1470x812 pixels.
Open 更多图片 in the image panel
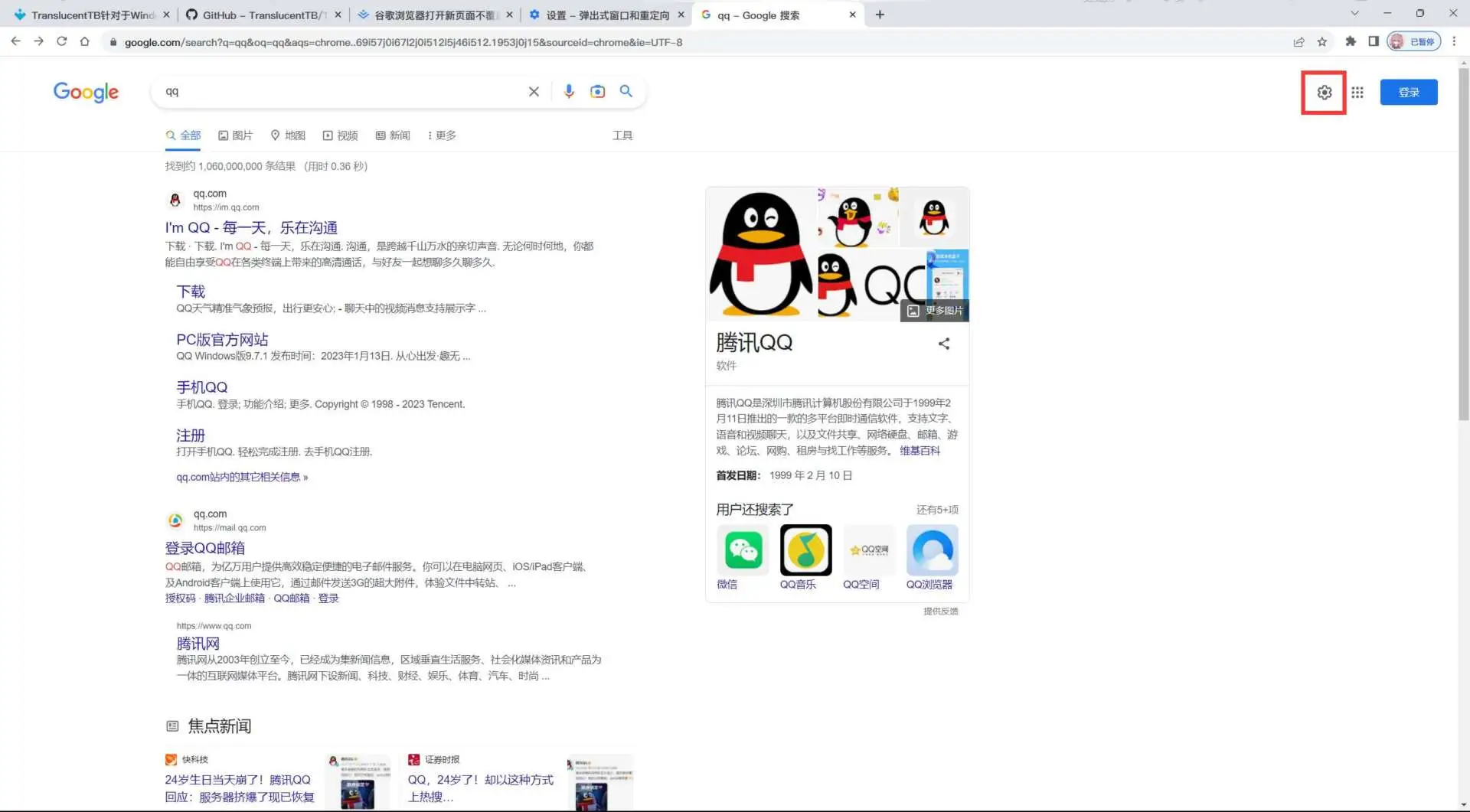(x=934, y=311)
